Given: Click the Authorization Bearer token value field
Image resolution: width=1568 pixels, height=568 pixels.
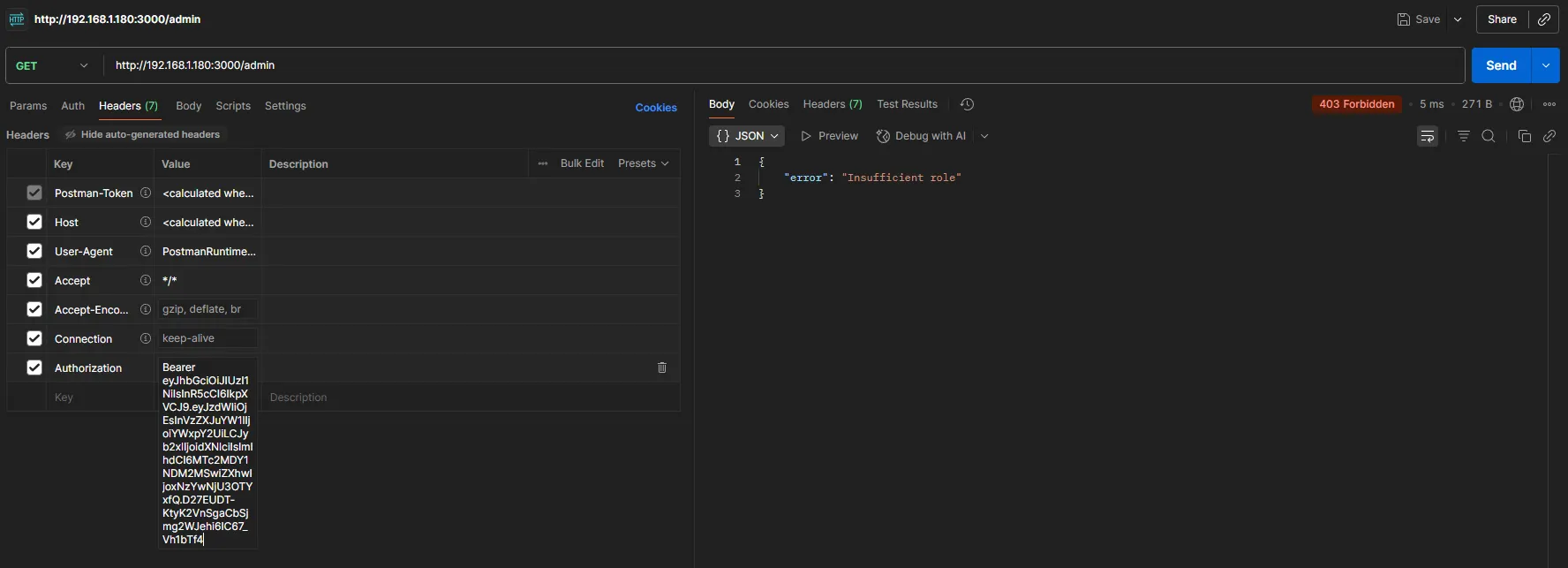Looking at the screenshot, I should (207, 453).
